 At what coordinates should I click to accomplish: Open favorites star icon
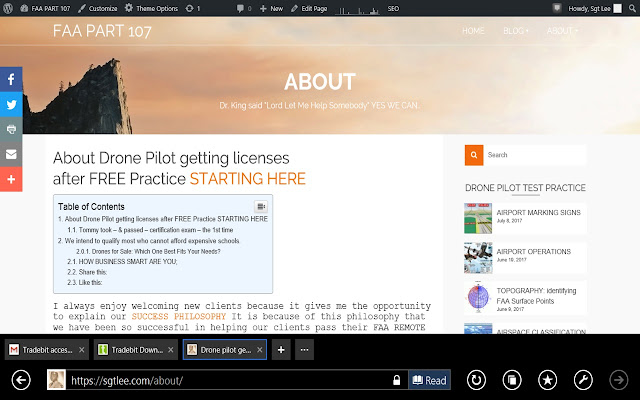[547, 380]
